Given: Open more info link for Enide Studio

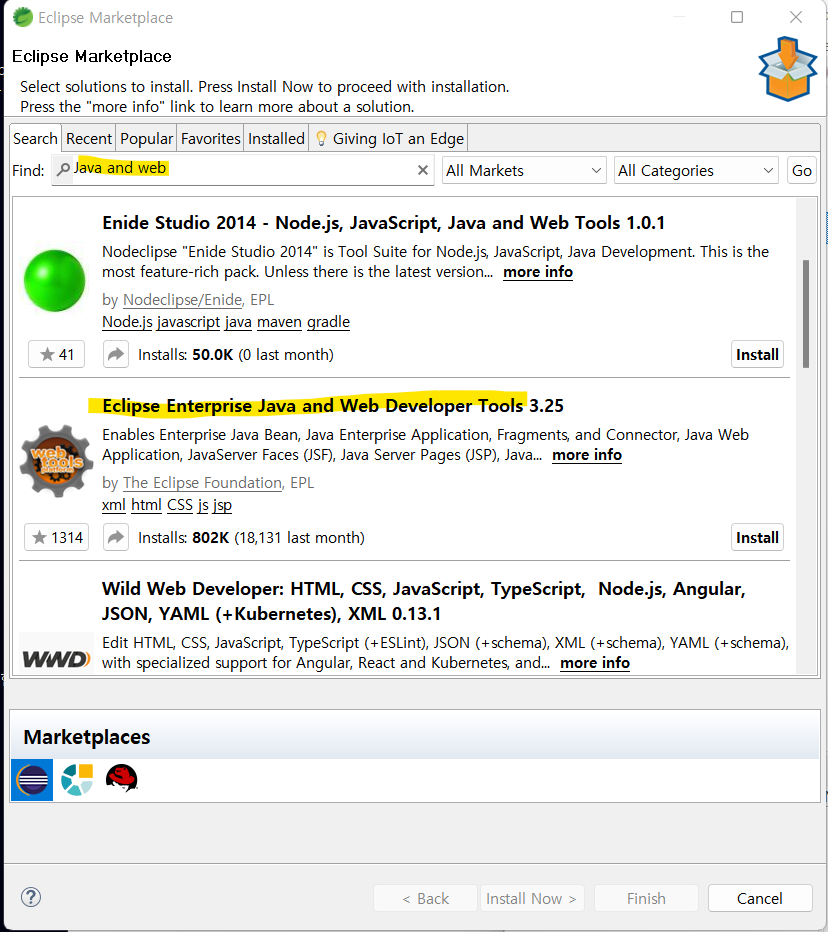Looking at the screenshot, I should (538, 272).
